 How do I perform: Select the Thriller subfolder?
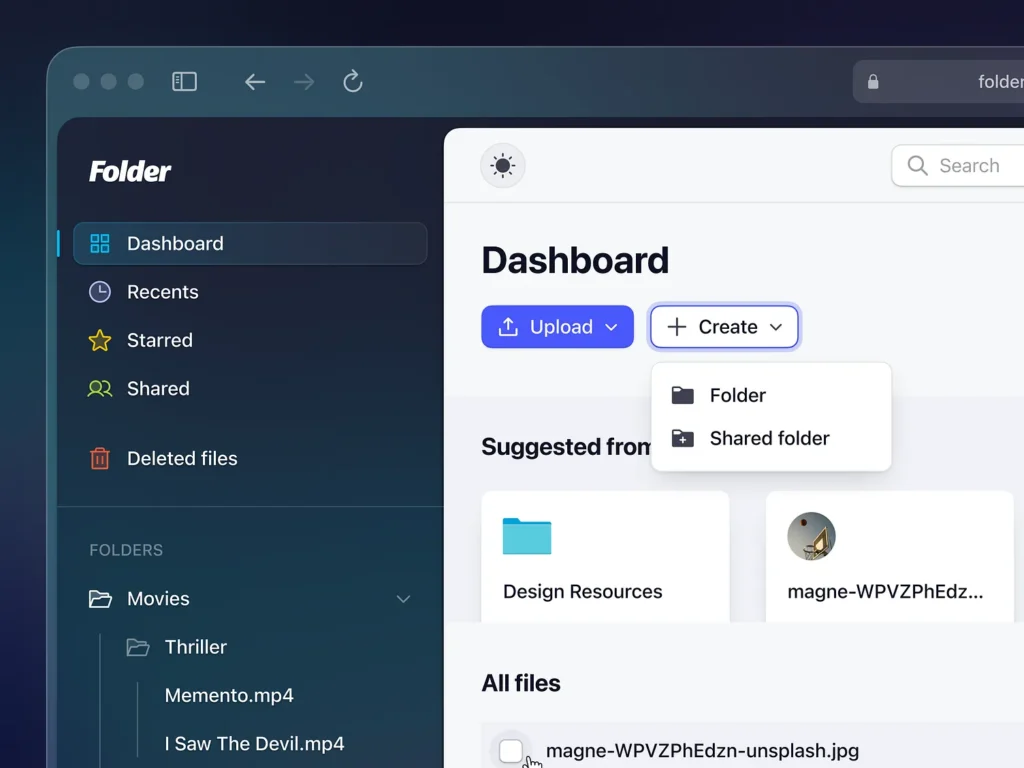[x=195, y=647]
